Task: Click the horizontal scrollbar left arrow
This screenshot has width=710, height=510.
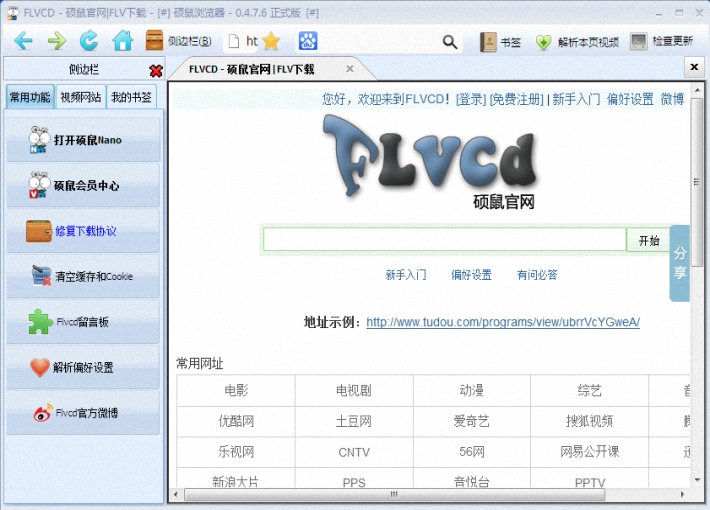Action: click(x=176, y=495)
